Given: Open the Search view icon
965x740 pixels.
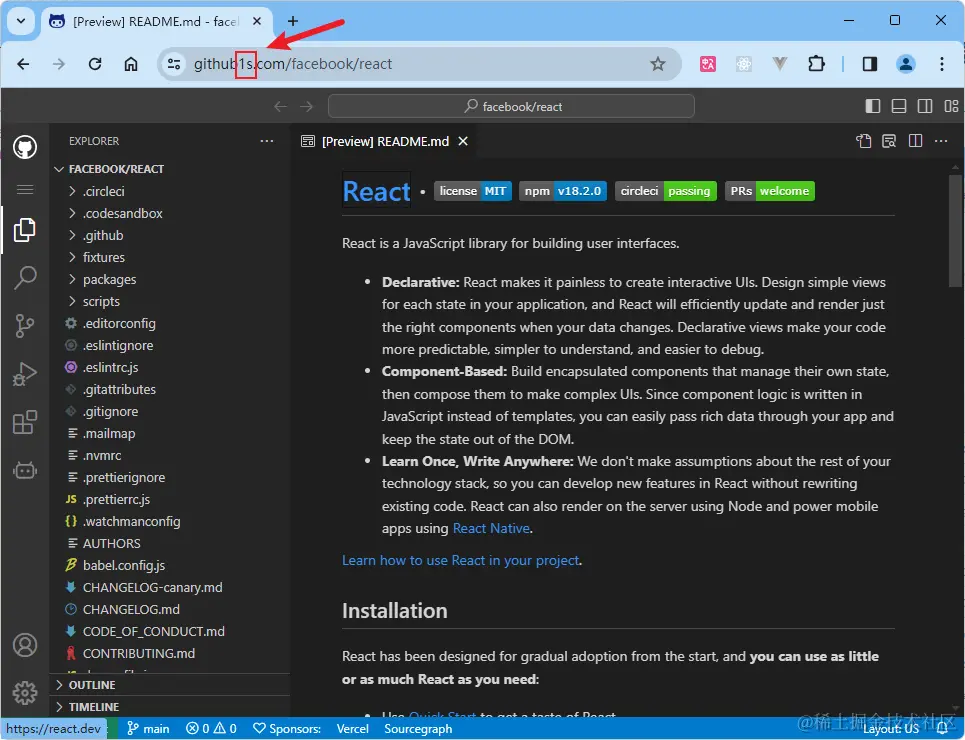Looking at the screenshot, I should point(25,278).
